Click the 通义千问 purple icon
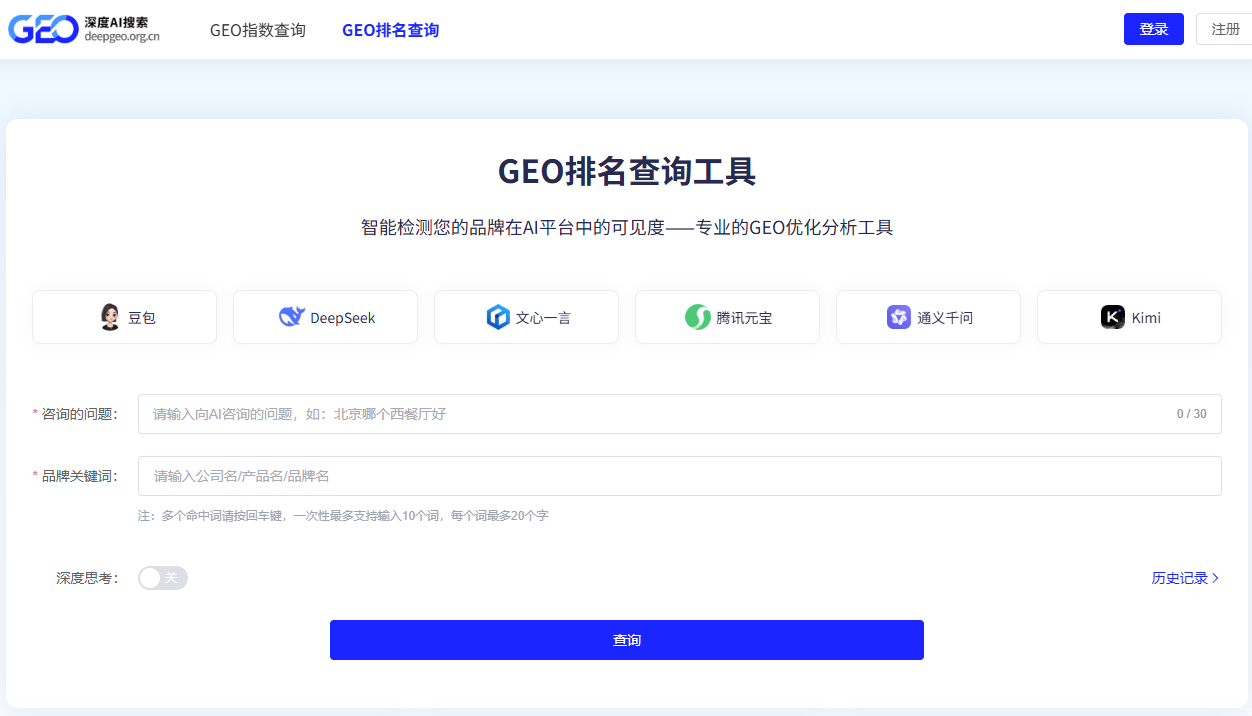 click(899, 317)
